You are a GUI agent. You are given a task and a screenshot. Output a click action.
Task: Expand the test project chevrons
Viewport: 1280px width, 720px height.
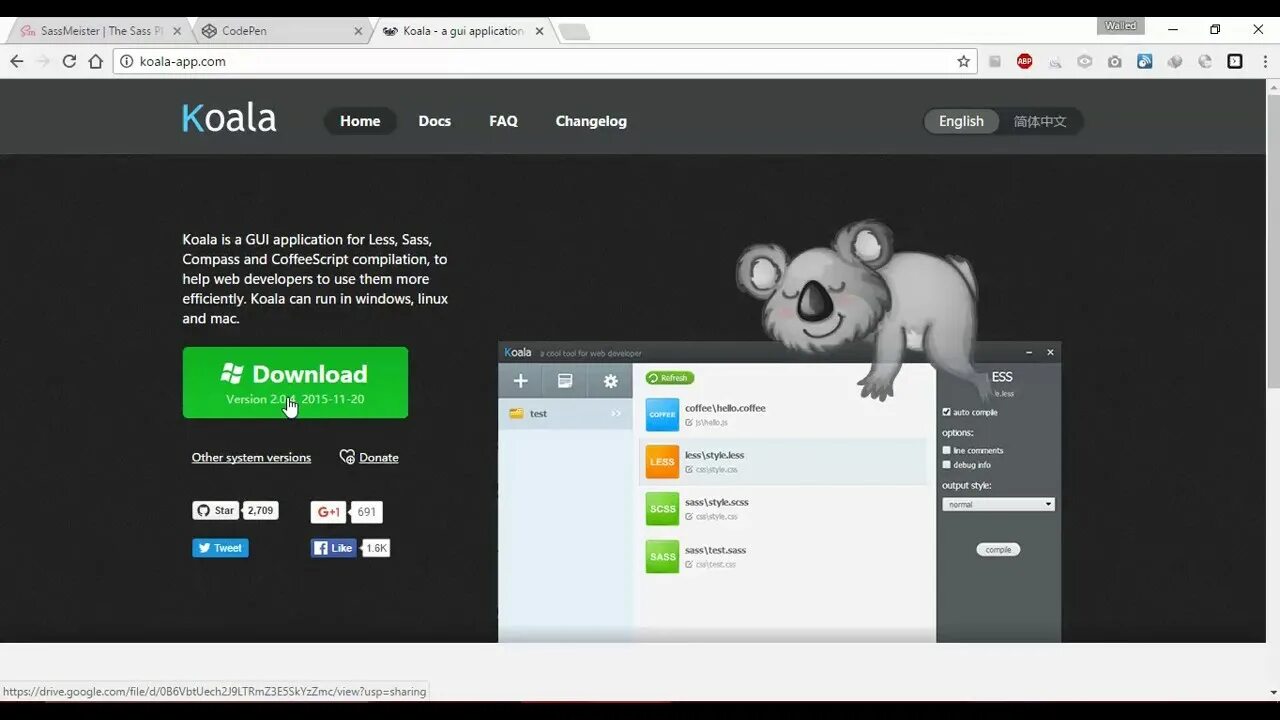[x=616, y=414]
